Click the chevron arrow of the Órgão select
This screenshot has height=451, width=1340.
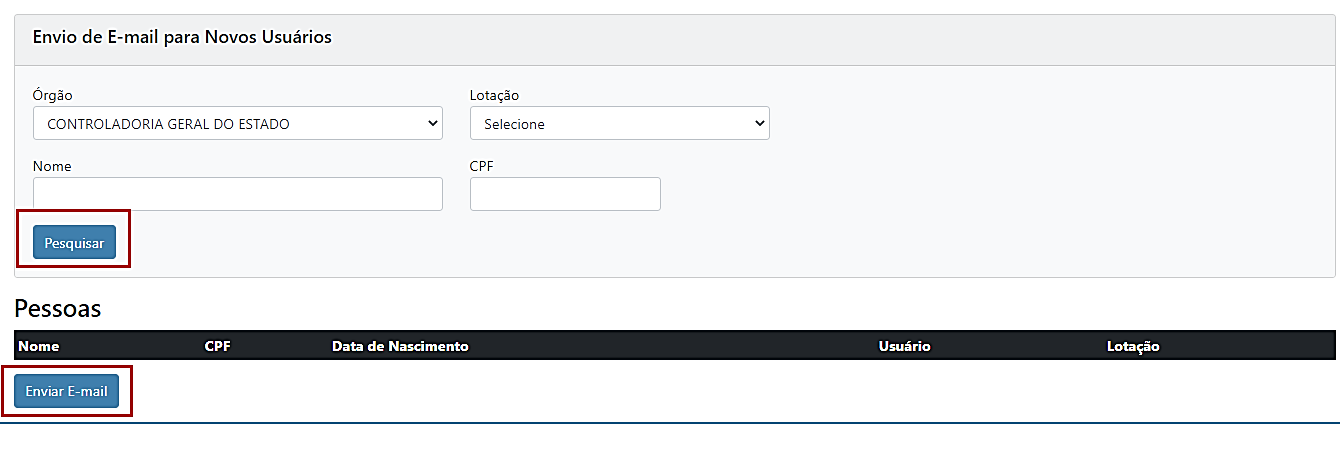[433, 124]
